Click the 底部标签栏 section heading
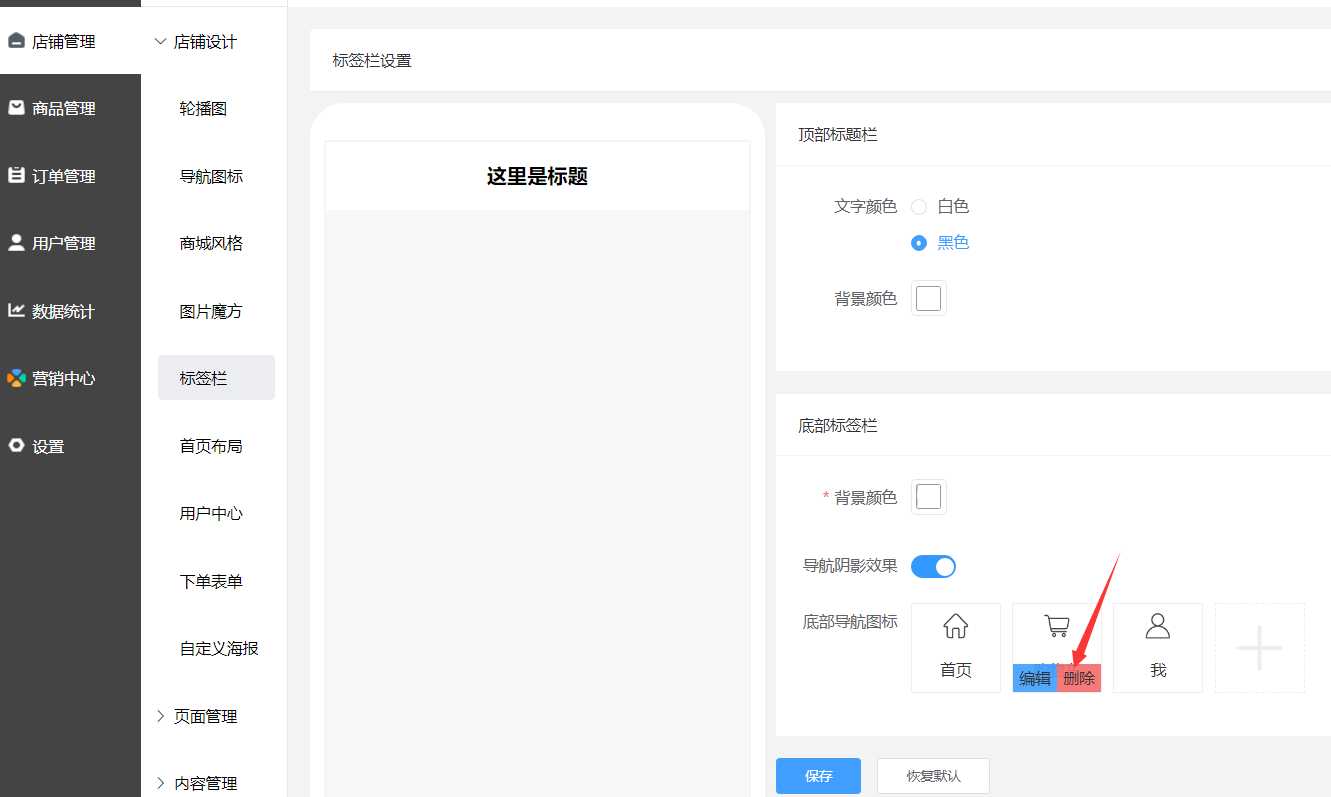 click(x=838, y=426)
